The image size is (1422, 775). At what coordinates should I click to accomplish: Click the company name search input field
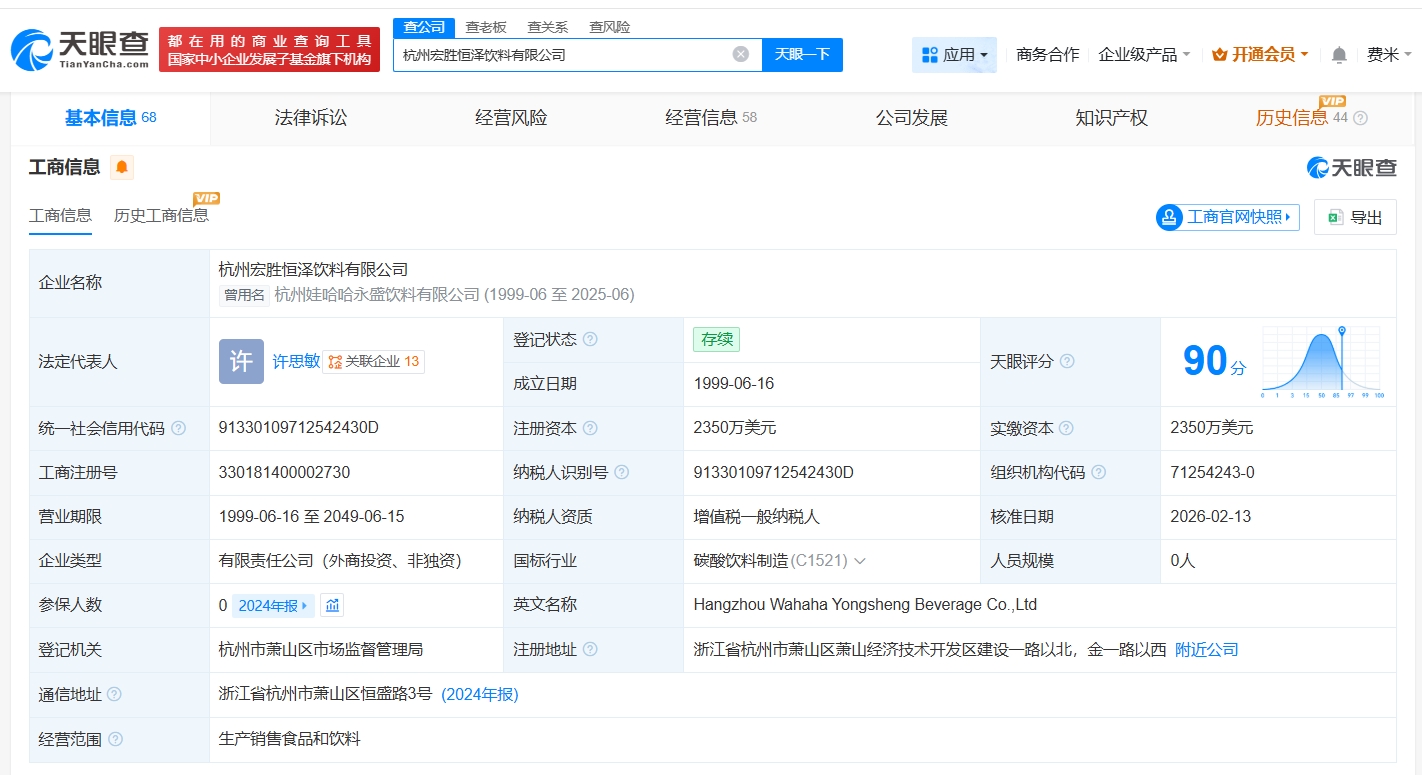point(560,55)
